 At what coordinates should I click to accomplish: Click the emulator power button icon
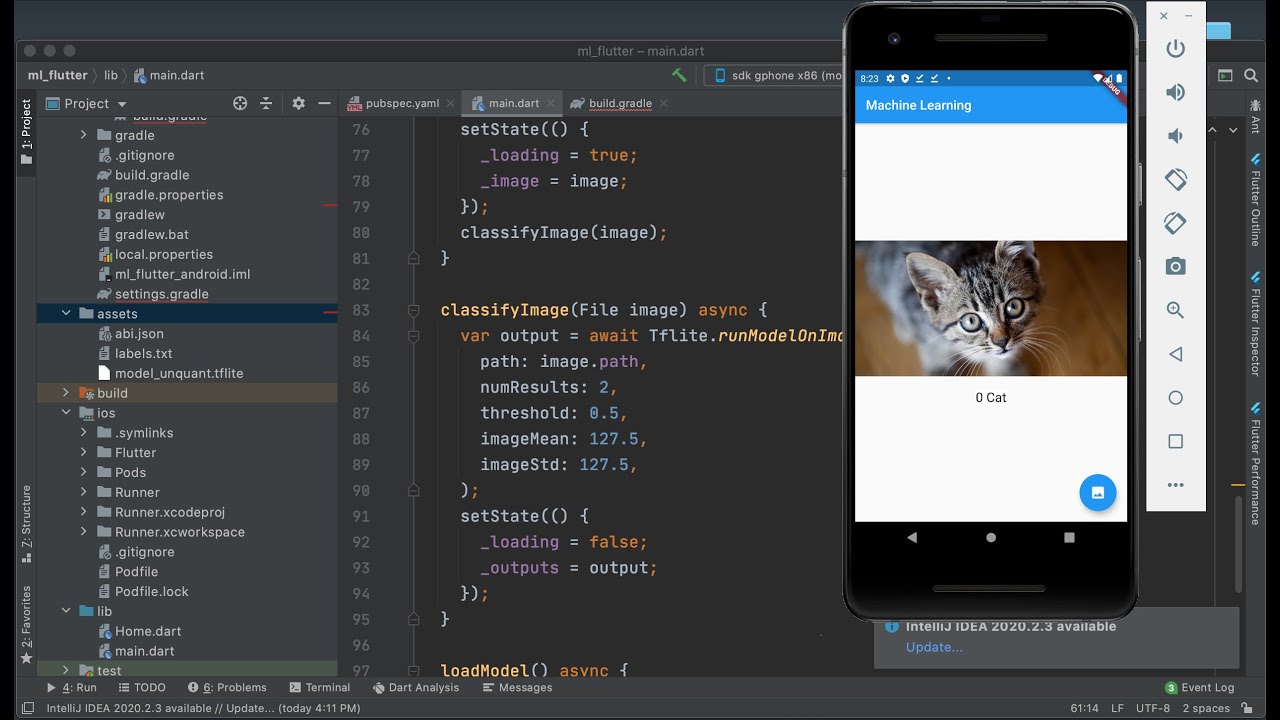(1175, 49)
